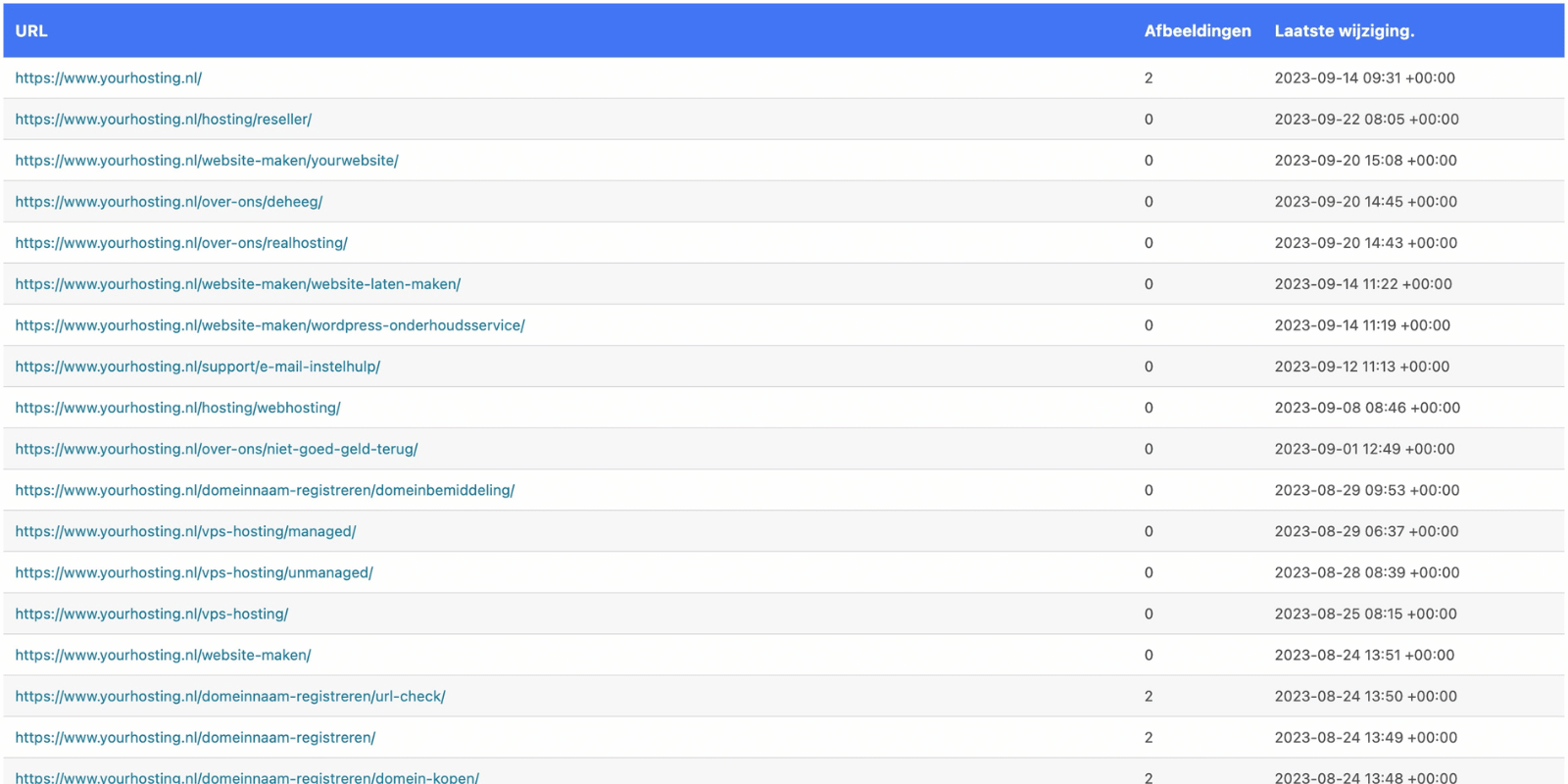Select date 2023-08-28 08:39 +00:00
Screen dimensions: 1568x784
[1367, 572]
